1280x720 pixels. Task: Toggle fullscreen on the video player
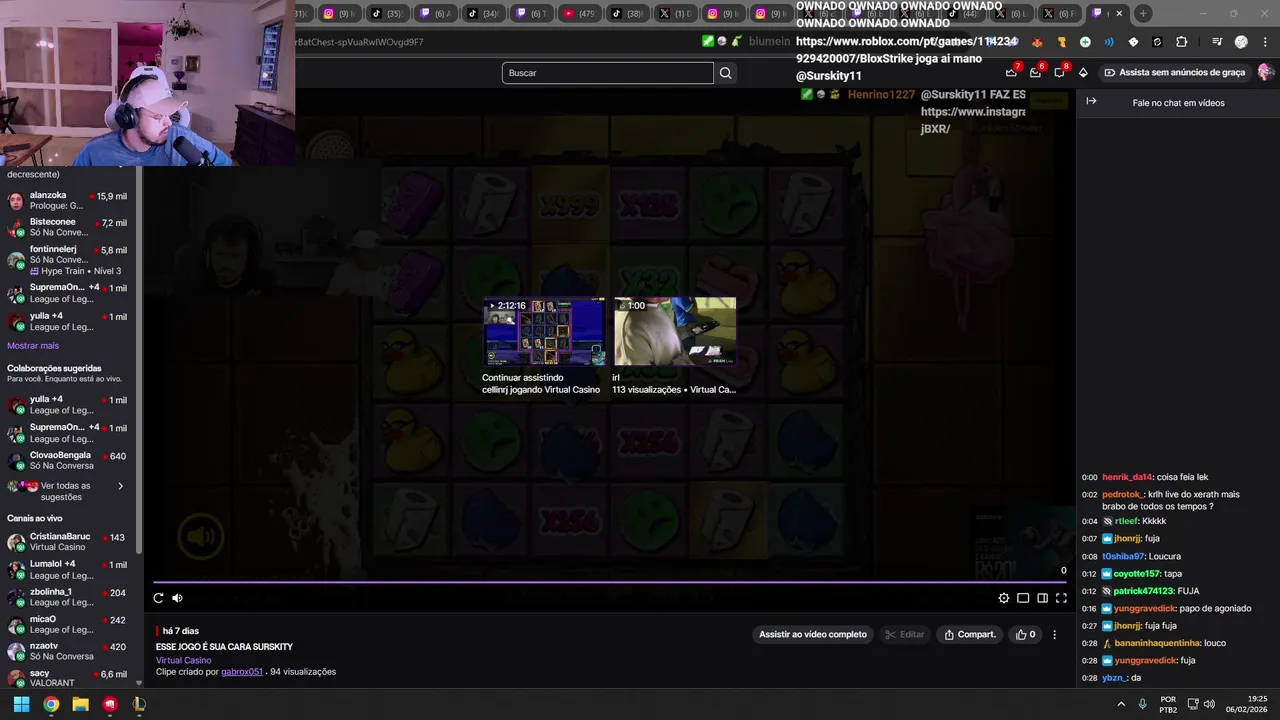tap(1061, 598)
